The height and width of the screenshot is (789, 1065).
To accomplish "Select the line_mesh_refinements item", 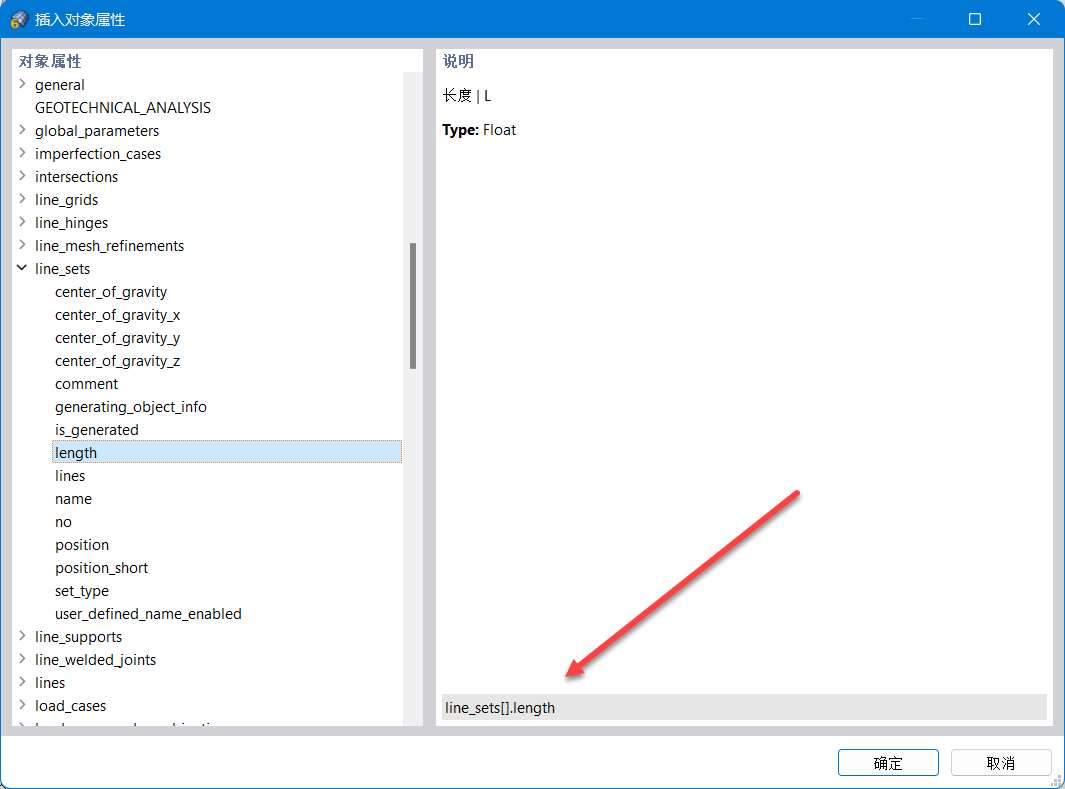I will pos(109,246).
